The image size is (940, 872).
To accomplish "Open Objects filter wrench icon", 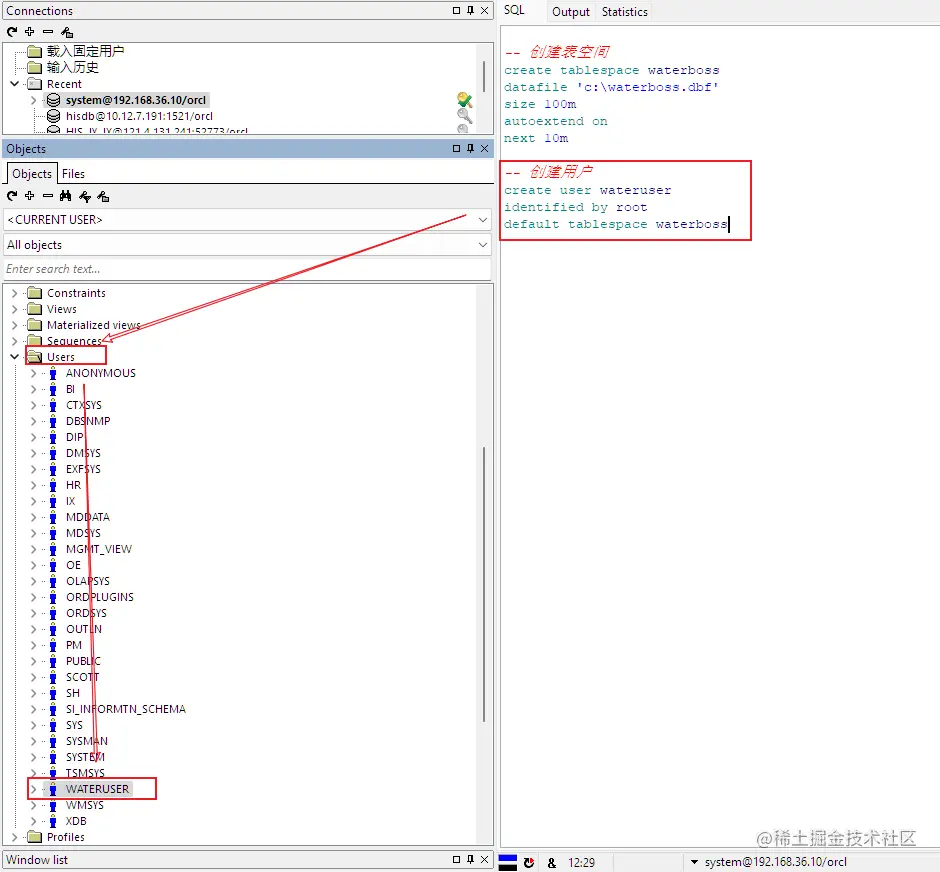I will pos(85,196).
